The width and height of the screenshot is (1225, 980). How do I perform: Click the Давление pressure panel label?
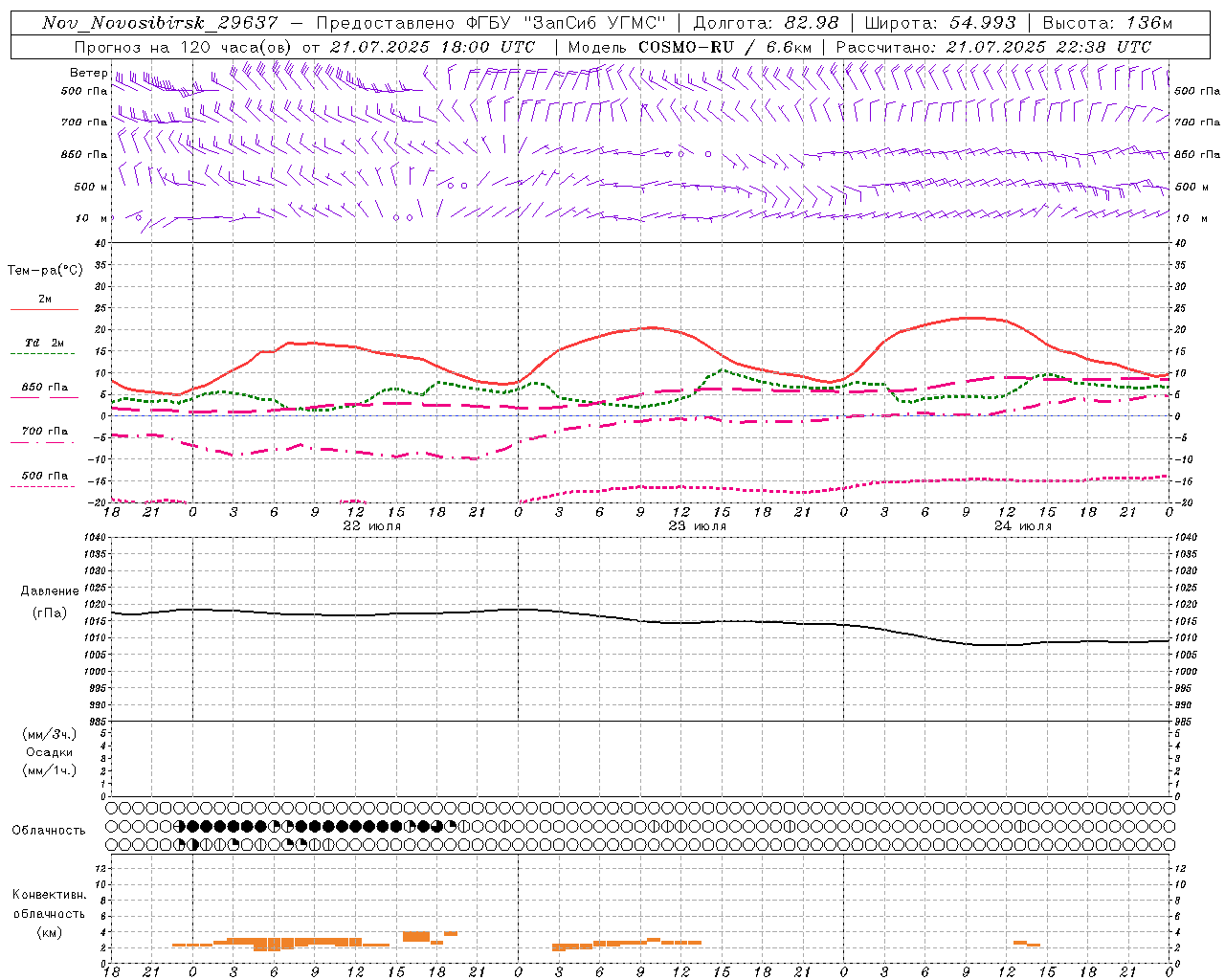click(50, 591)
